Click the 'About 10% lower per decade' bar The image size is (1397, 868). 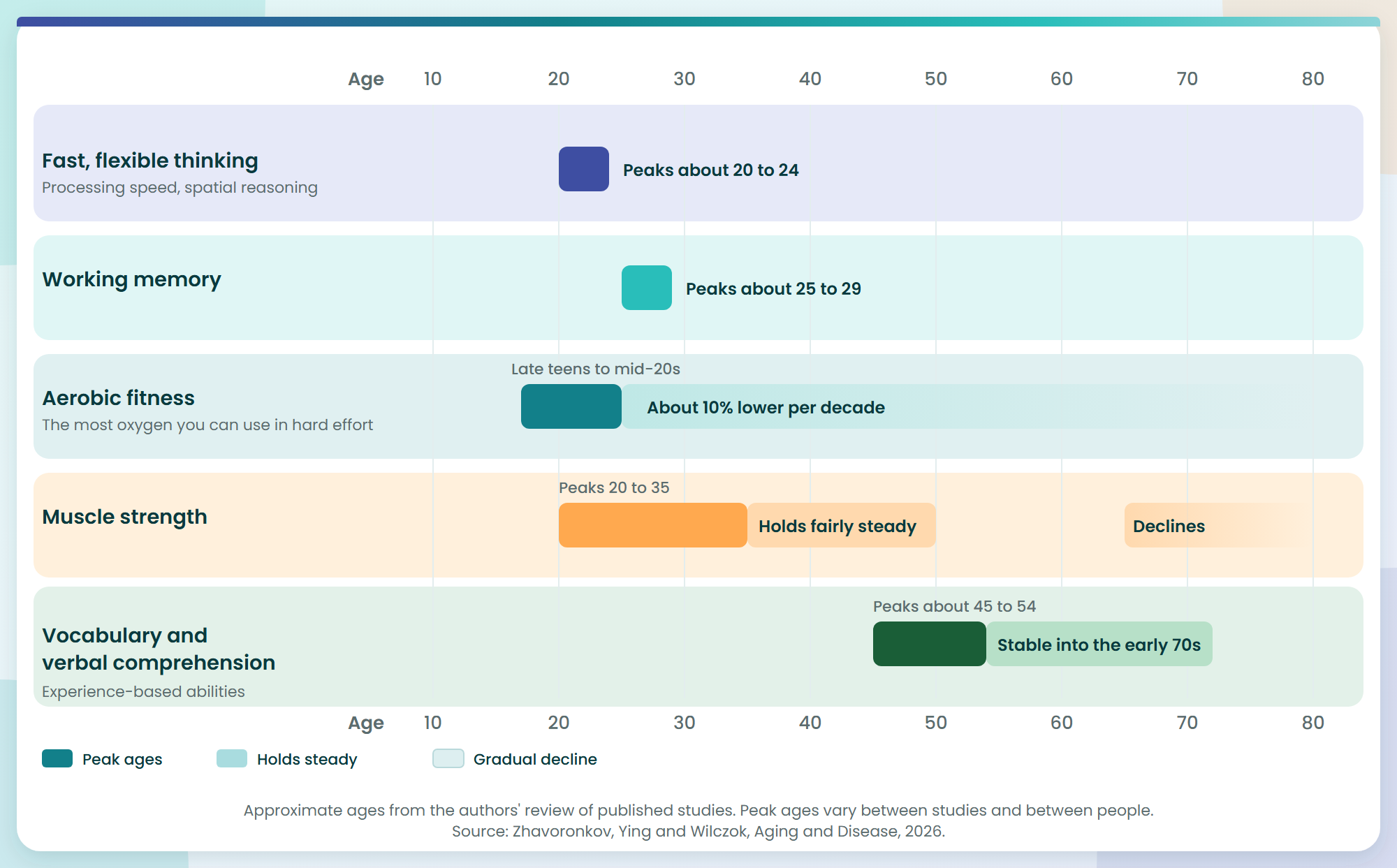pyautogui.click(x=967, y=406)
